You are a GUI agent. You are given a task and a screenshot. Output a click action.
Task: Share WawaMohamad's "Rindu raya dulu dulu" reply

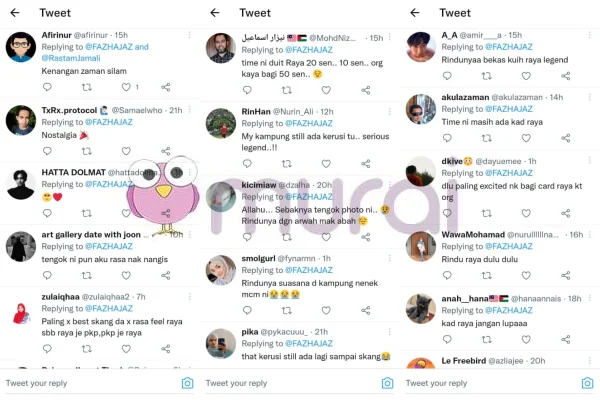coord(566,275)
